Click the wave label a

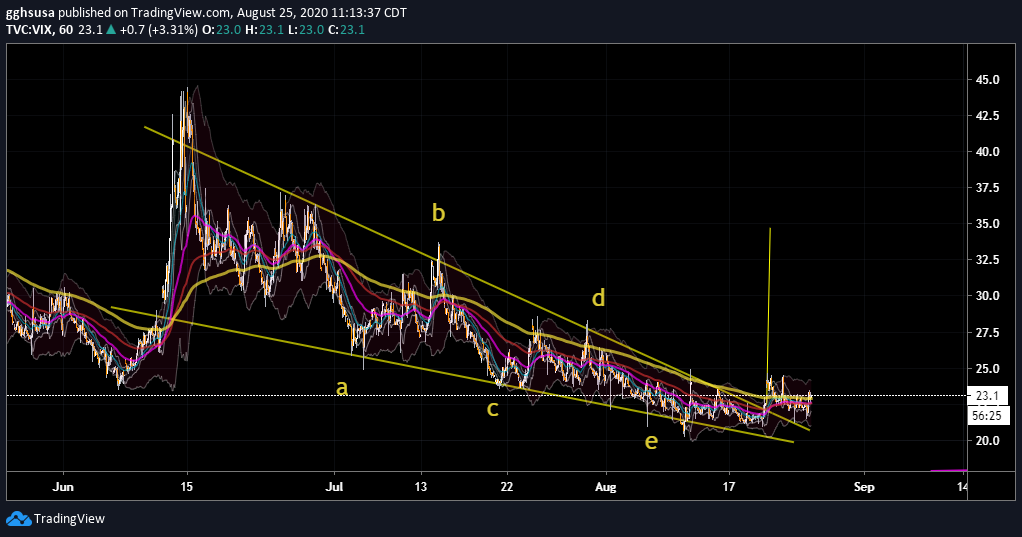[342, 388]
